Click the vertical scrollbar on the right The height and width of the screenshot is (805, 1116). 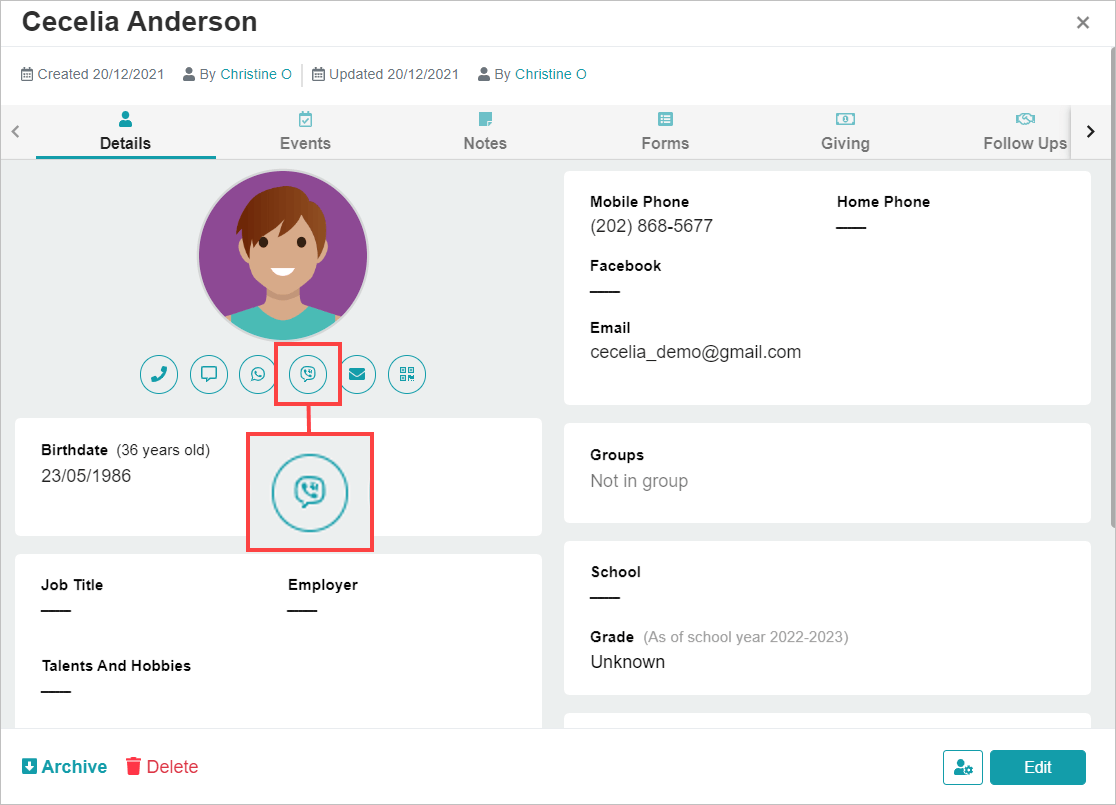pos(1112,288)
